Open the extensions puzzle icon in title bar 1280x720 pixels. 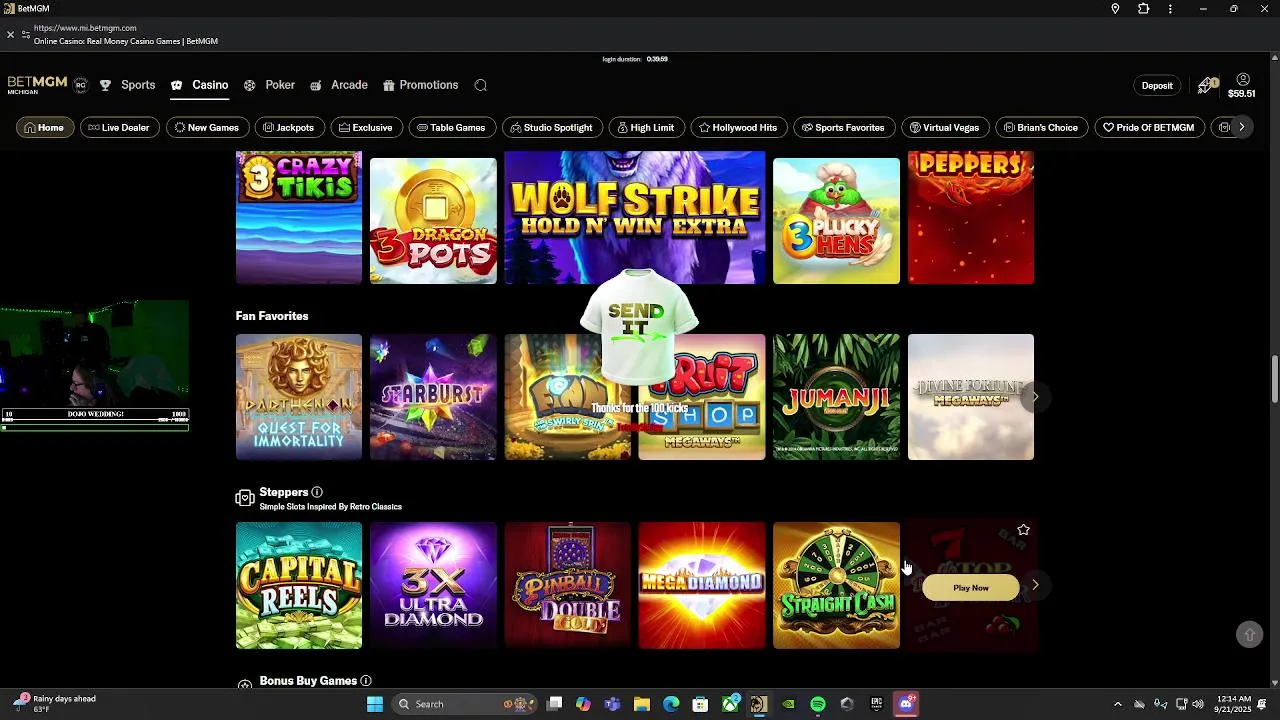[x=1143, y=9]
